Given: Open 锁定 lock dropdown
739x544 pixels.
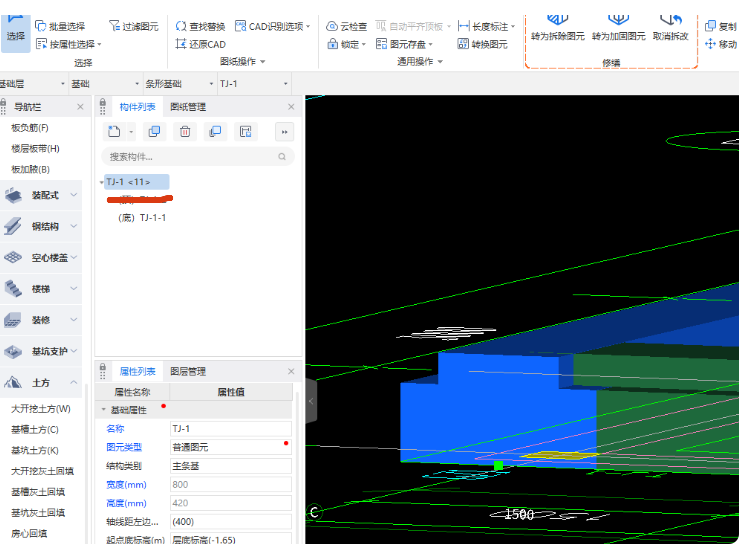Looking at the screenshot, I should click(x=346, y=44).
